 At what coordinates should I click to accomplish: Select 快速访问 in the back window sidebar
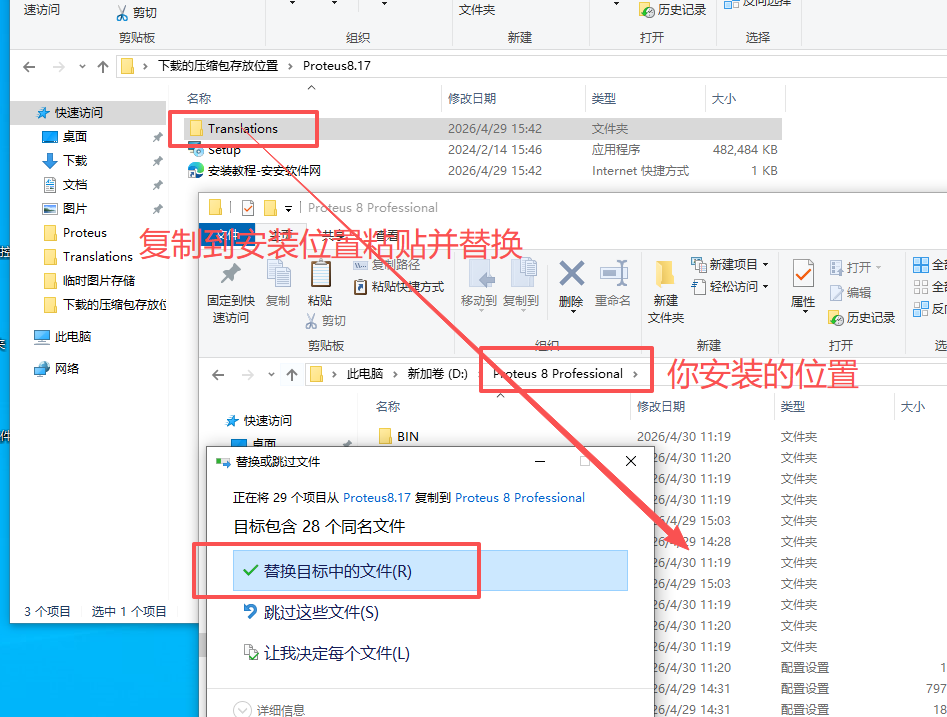79,113
